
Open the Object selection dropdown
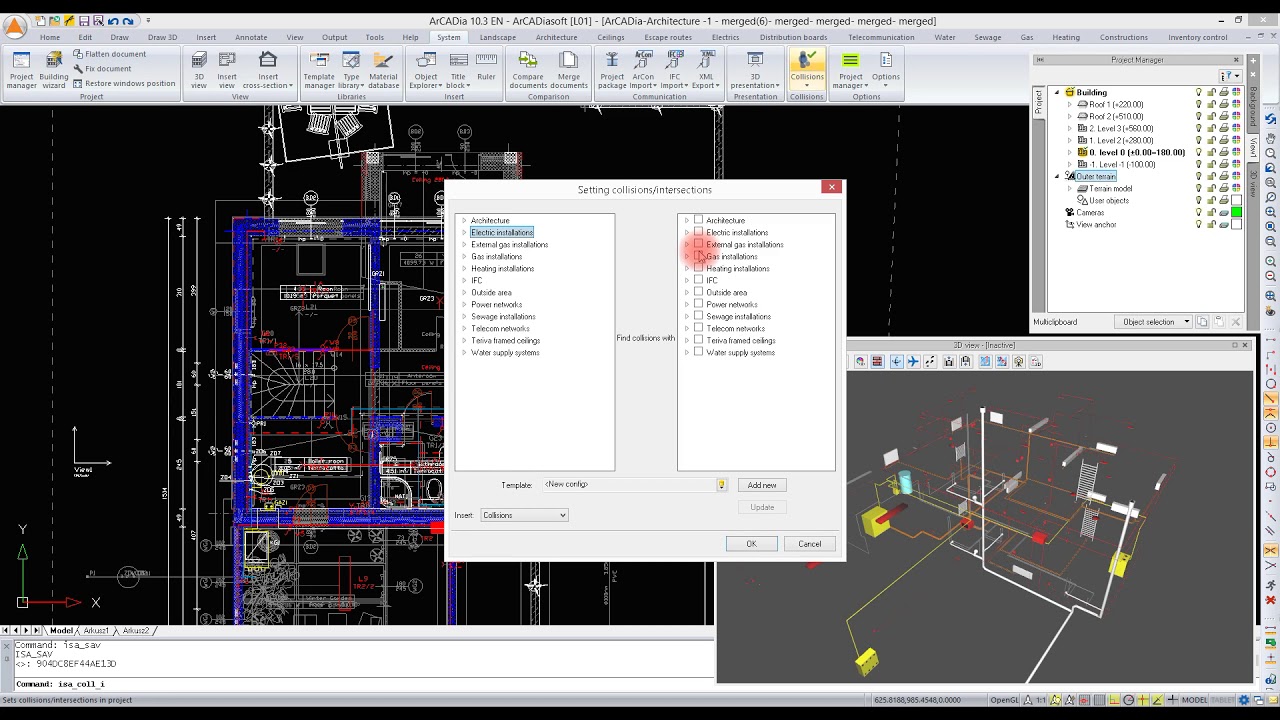point(1154,322)
